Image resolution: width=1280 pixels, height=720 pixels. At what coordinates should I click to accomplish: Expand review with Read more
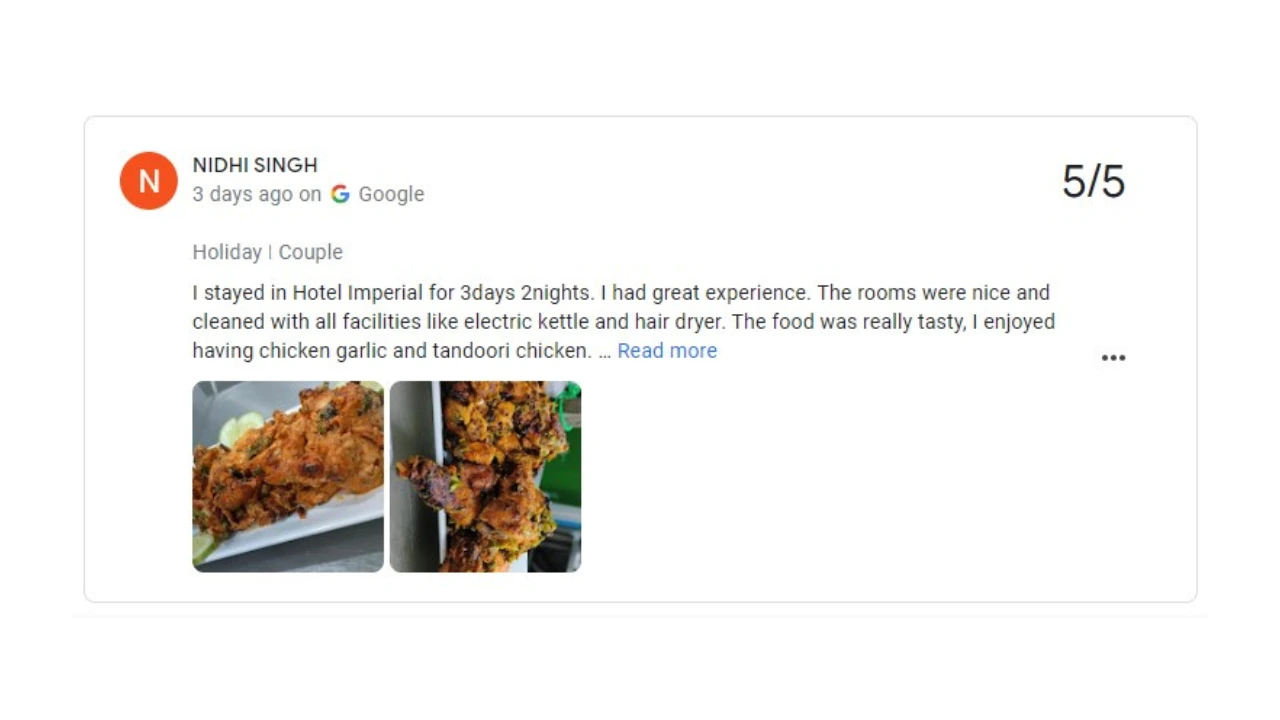(x=667, y=351)
